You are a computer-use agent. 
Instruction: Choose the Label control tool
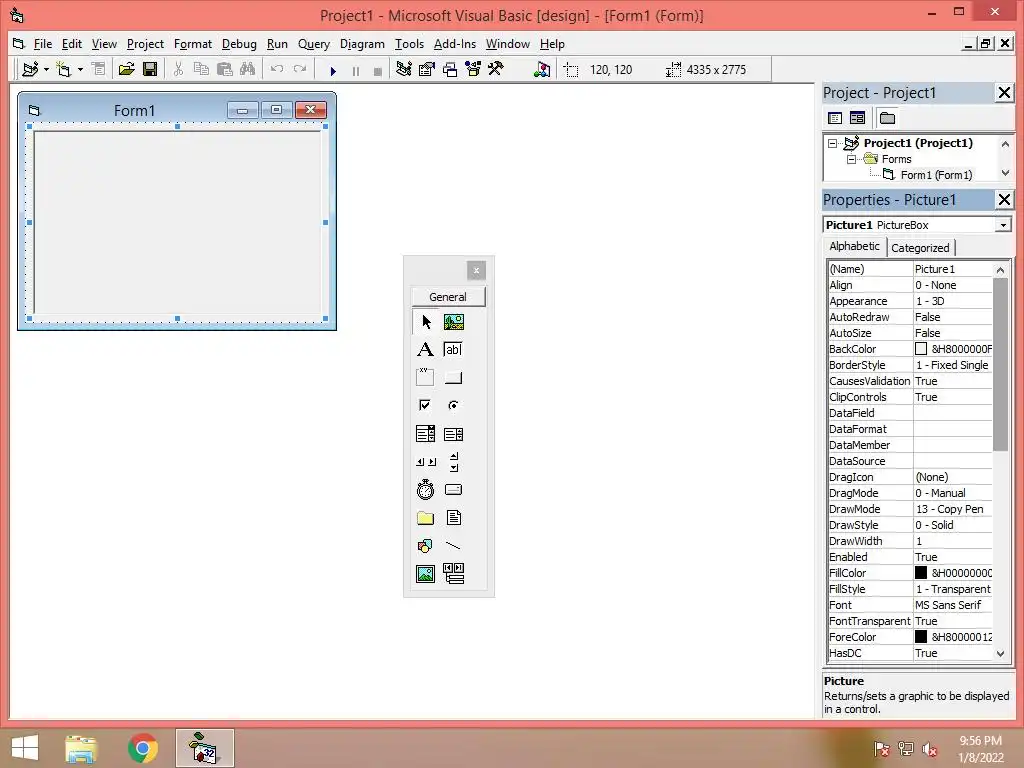point(426,349)
